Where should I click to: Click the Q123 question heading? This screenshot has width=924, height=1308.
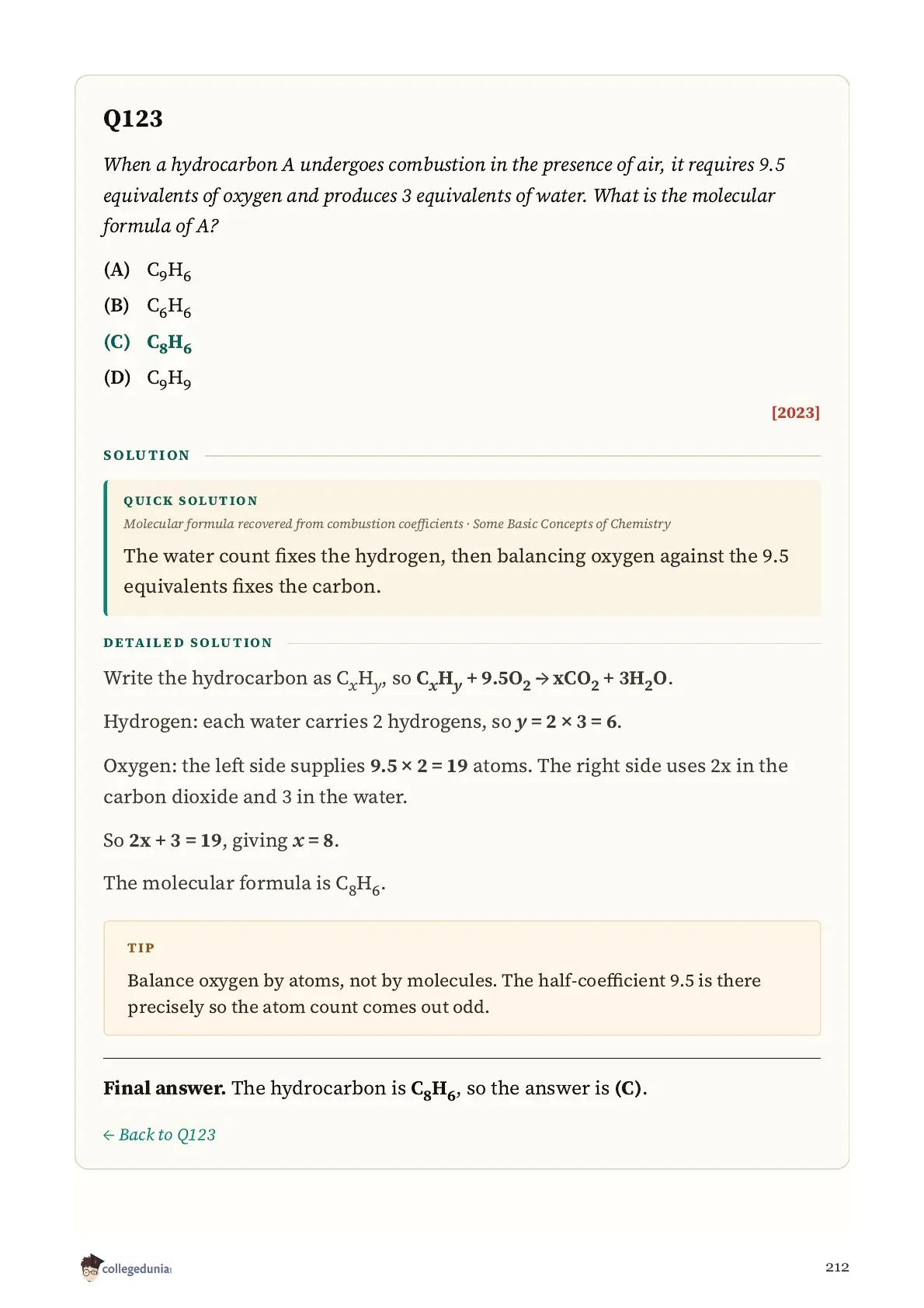[x=133, y=119]
